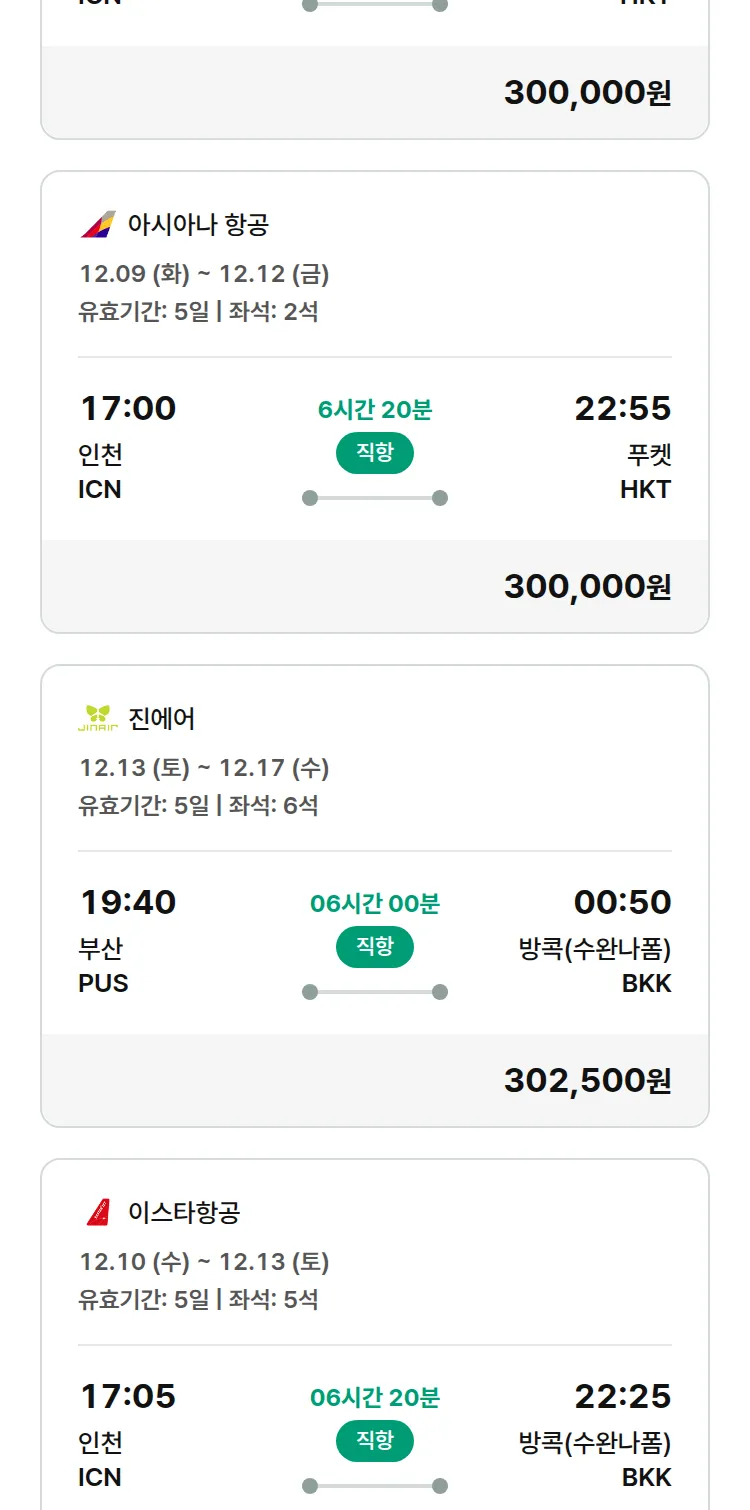
Task: Click the Jin Air butterfly logo
Action: (98, 718)
